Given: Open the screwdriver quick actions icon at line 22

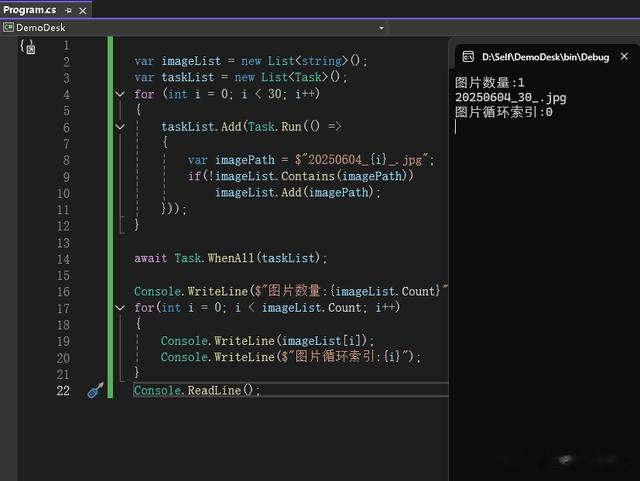Looking at the screenshot, I should click(96, 390).
